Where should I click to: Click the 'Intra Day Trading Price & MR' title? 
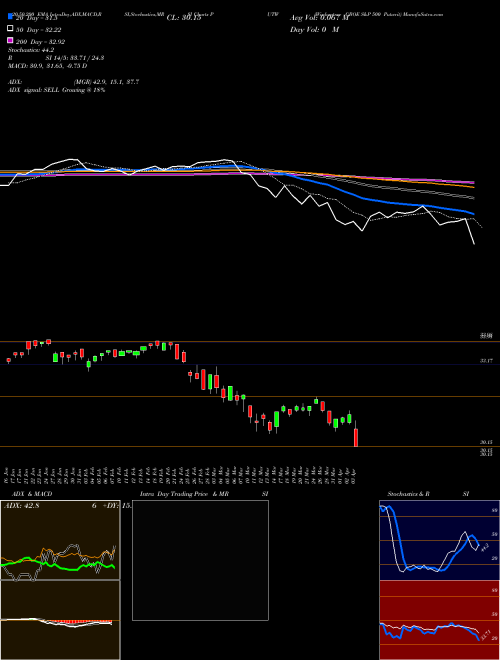[184, 494]
